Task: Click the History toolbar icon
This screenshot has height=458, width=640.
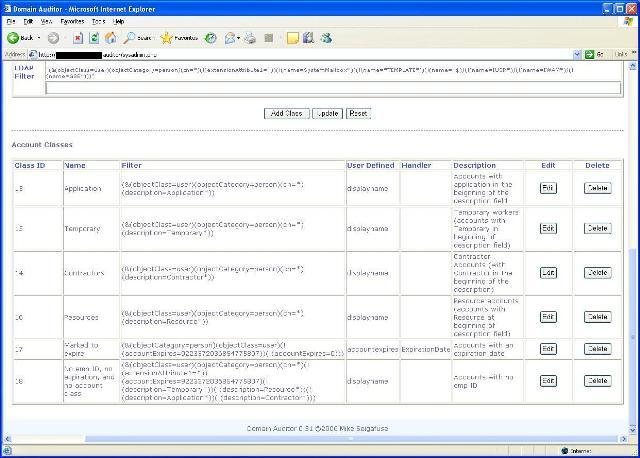Action: click(211, 37)
